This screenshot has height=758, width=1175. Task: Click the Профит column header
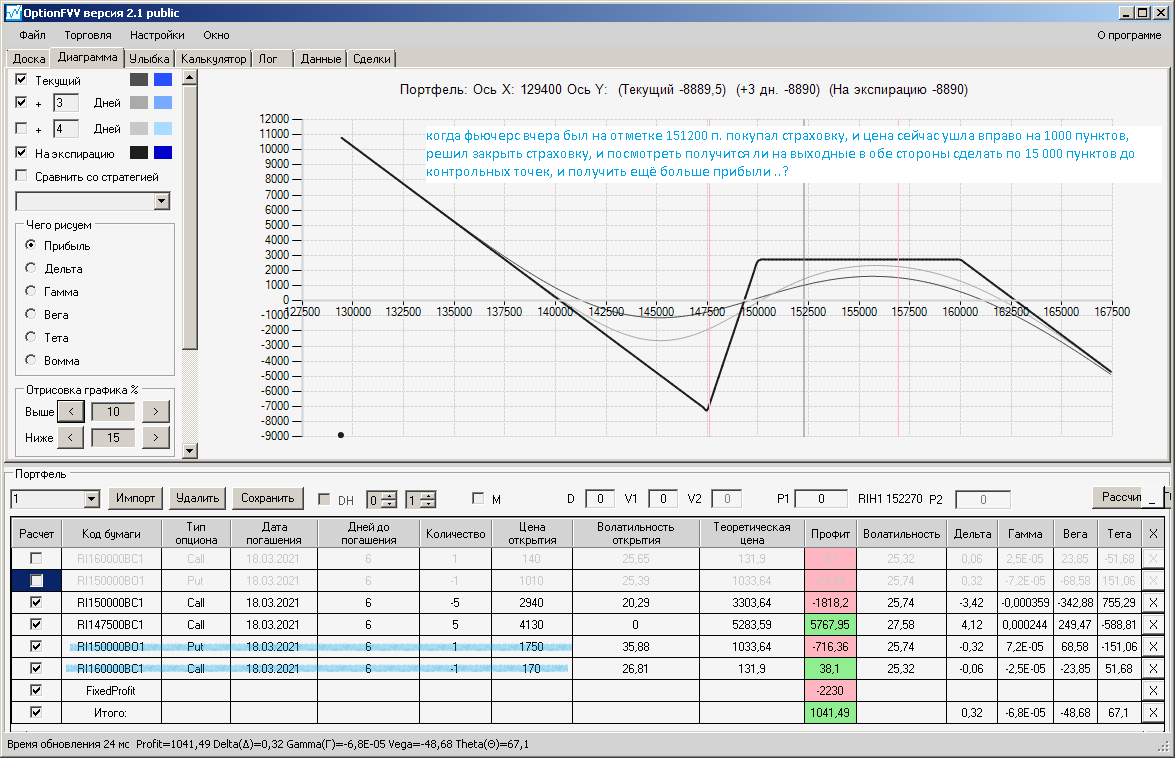click(830, 533)
